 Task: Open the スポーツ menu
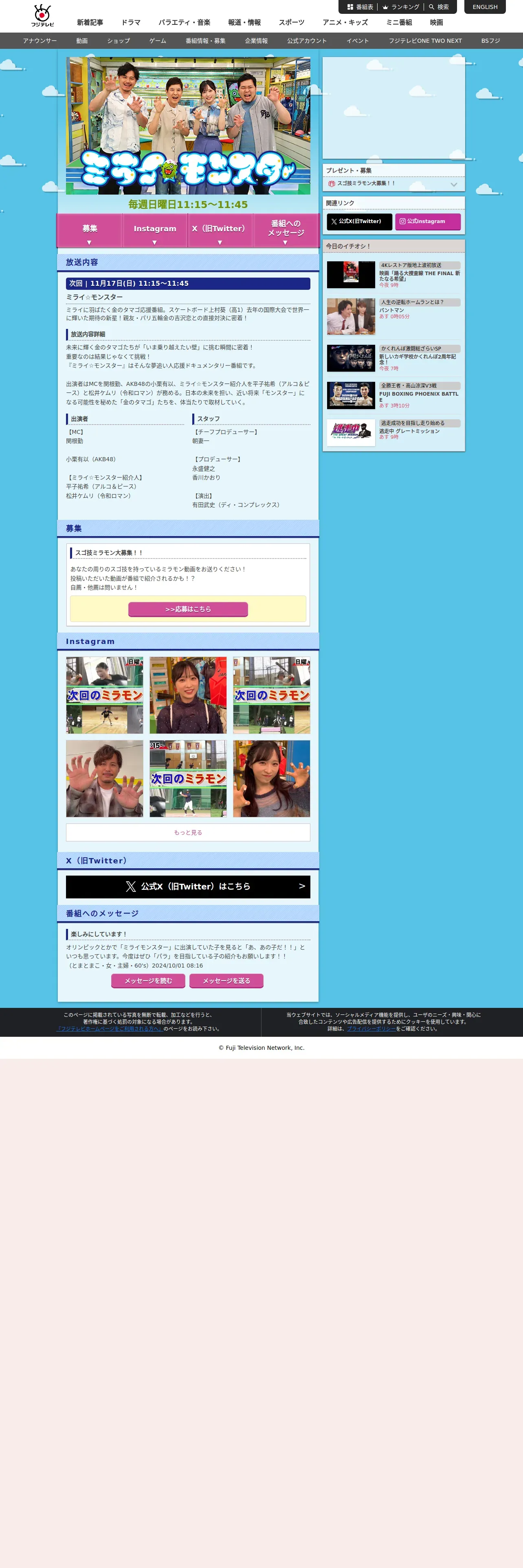(292, 22)
